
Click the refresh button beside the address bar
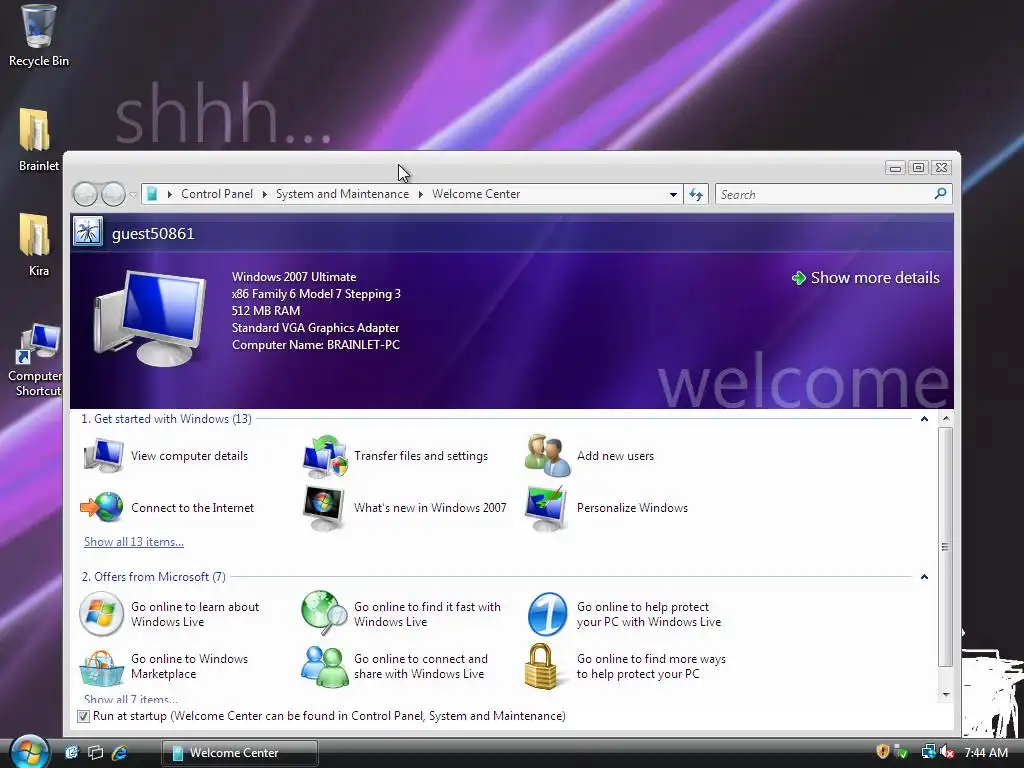696,195
